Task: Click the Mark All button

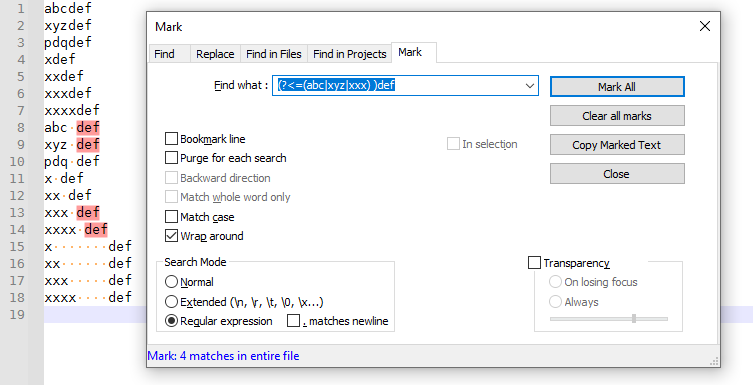Action: click(x=617, y=87)
